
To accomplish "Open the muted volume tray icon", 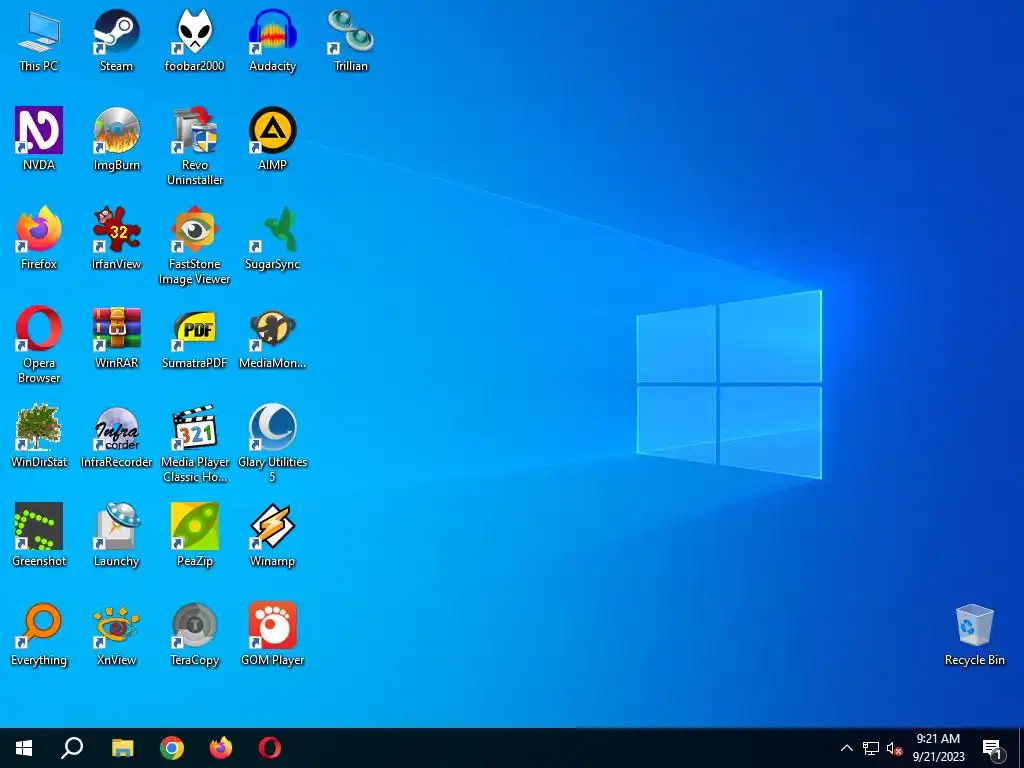I will pyautogui.click(x=894, y=748).
